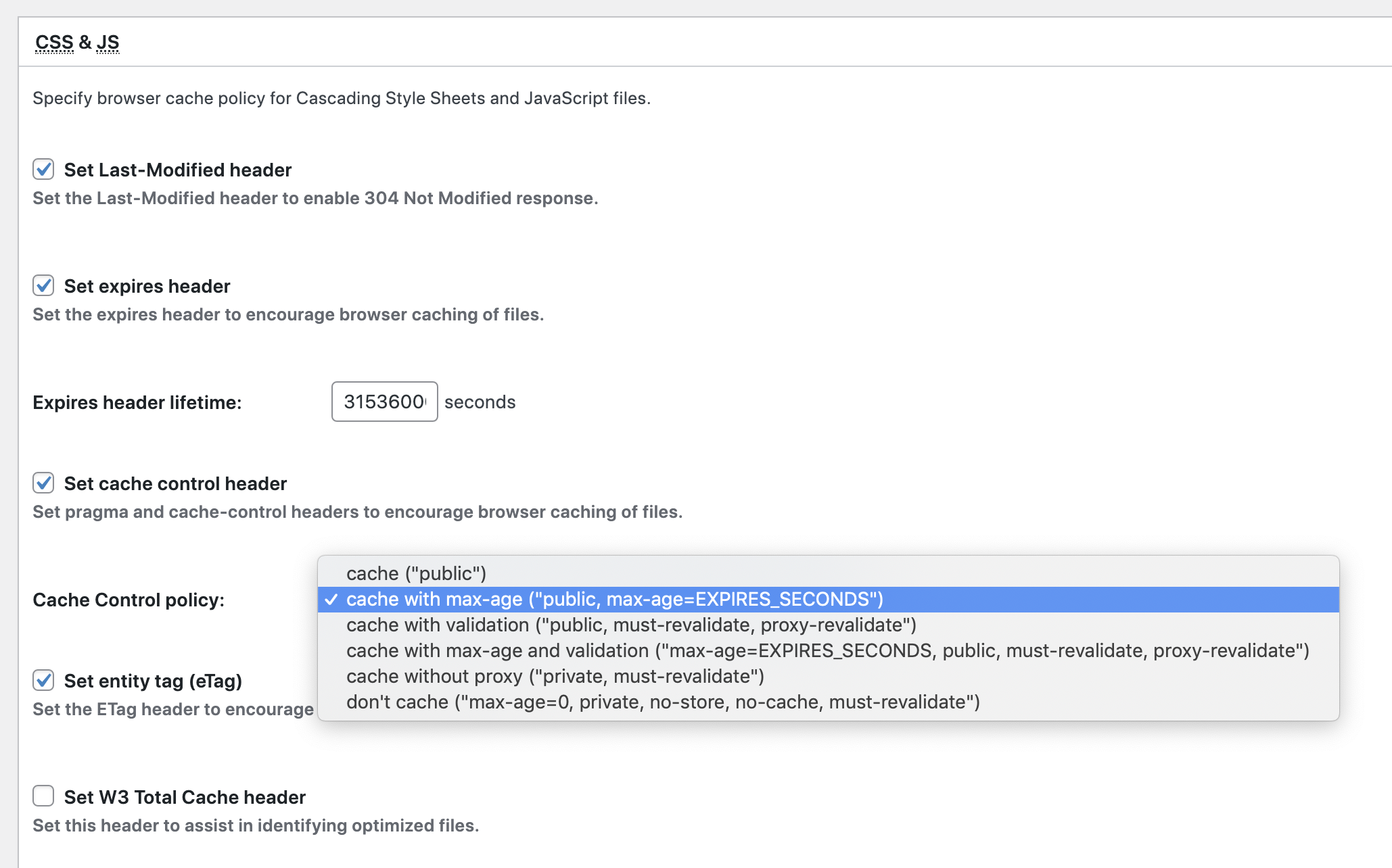Screen dimensions: 1392x868
Task: Pick cache with max-age and validation option
Action: [x=827, y=650]
